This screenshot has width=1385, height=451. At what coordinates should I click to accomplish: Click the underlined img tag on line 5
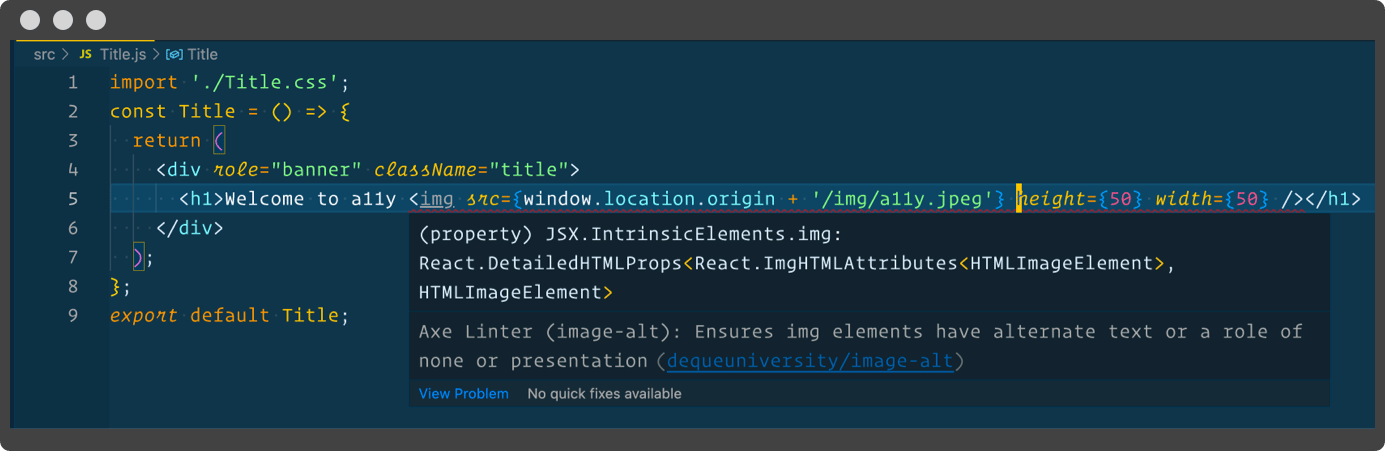(x=437, y=199)
